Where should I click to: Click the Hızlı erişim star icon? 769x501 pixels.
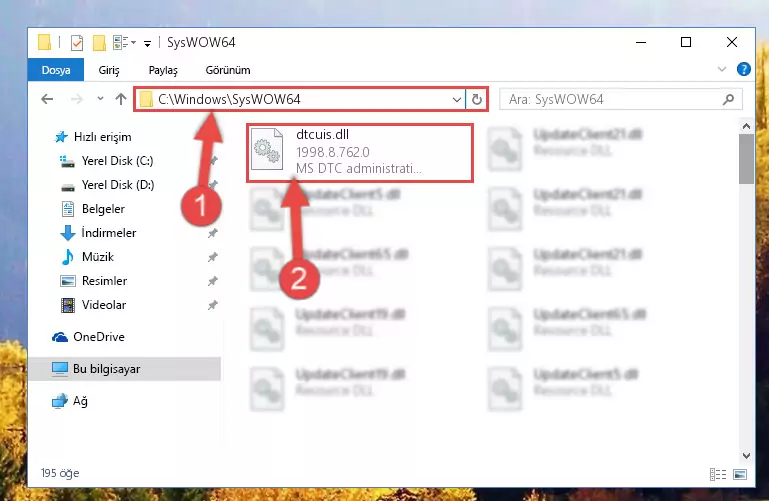(x=61, y=137)
